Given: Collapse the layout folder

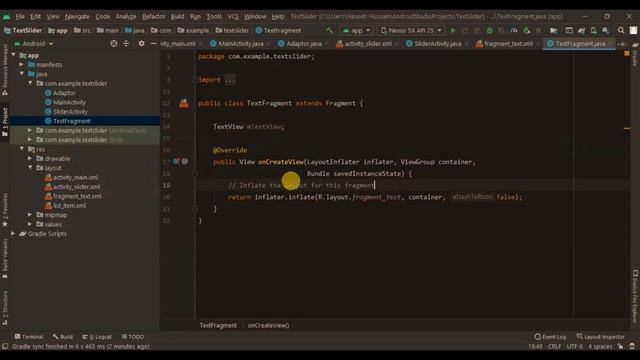Looking at the screenshot, I should click(30, 168).
